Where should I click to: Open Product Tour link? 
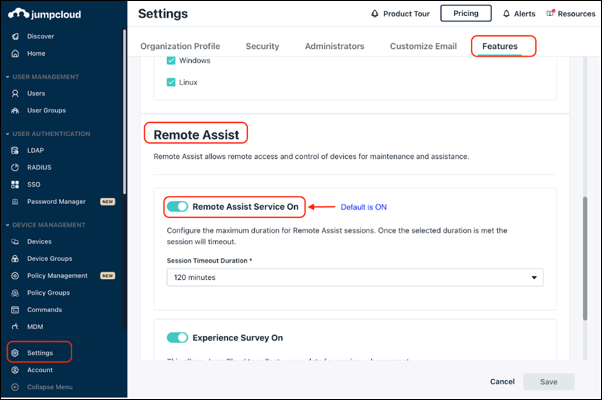pos(406,14)
